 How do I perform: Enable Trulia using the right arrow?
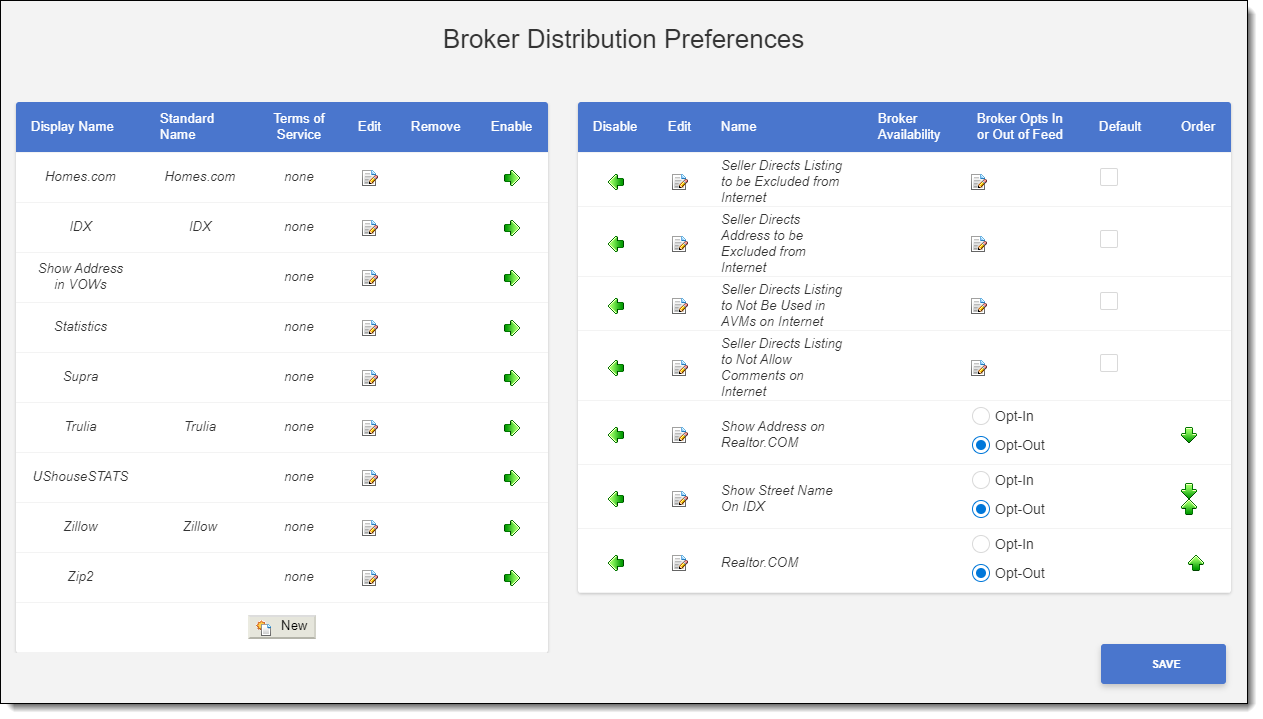pyautogui.click(x=512, y=428)
